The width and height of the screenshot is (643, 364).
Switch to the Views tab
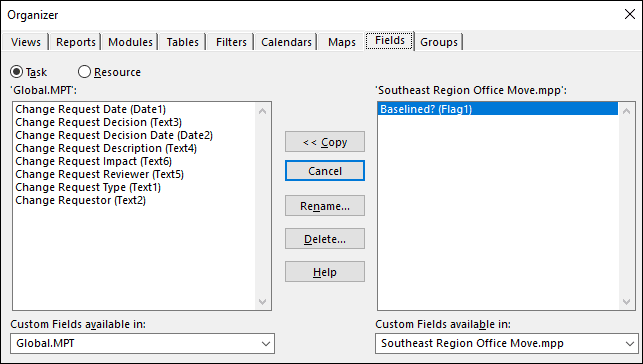coord(26,42)
